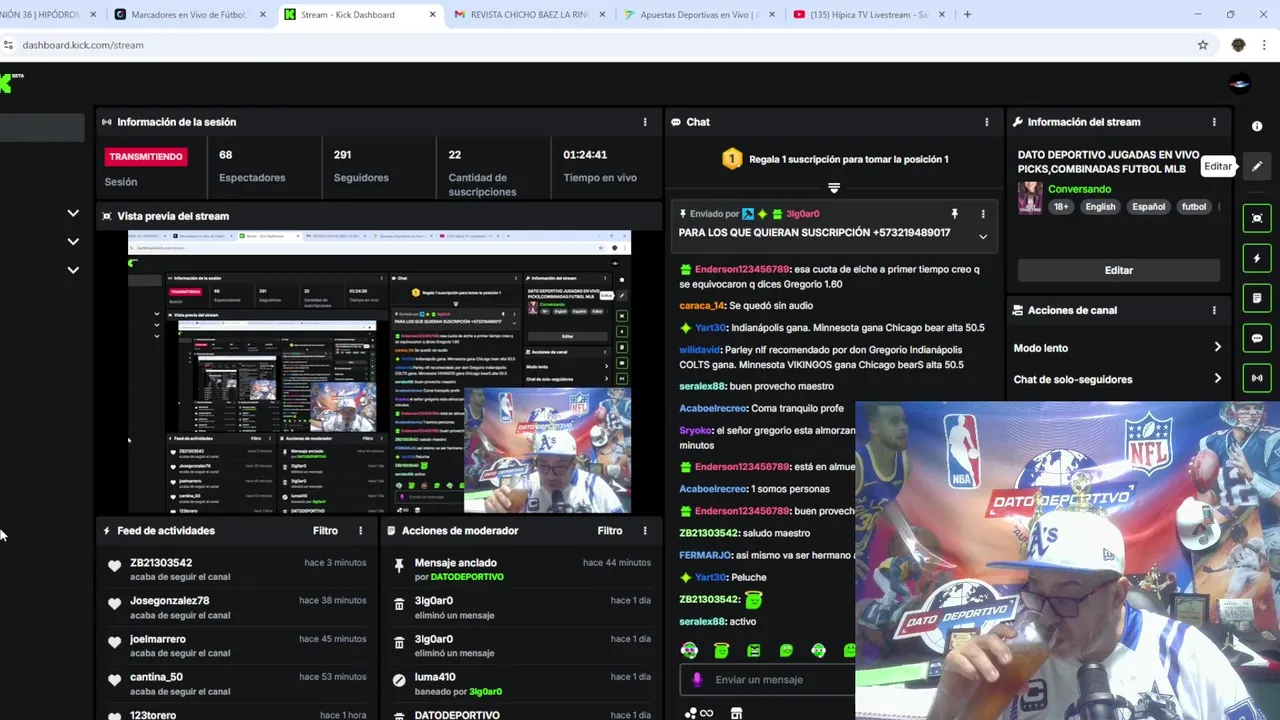Click the category thumbnail image in stream info
The image size is (1280, 720).
pyautogui.click(x=1030, y=198)
